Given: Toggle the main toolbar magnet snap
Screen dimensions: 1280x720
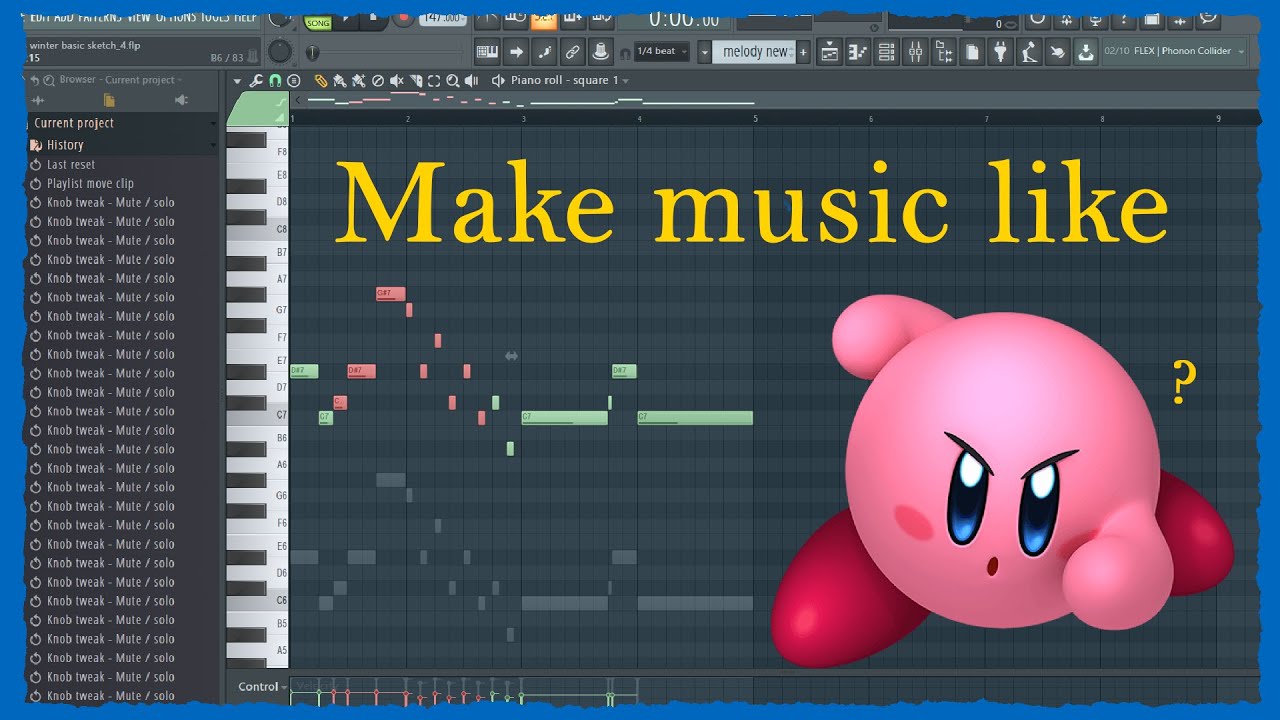Looking at the screenshot, I should [x=624, y=54].
